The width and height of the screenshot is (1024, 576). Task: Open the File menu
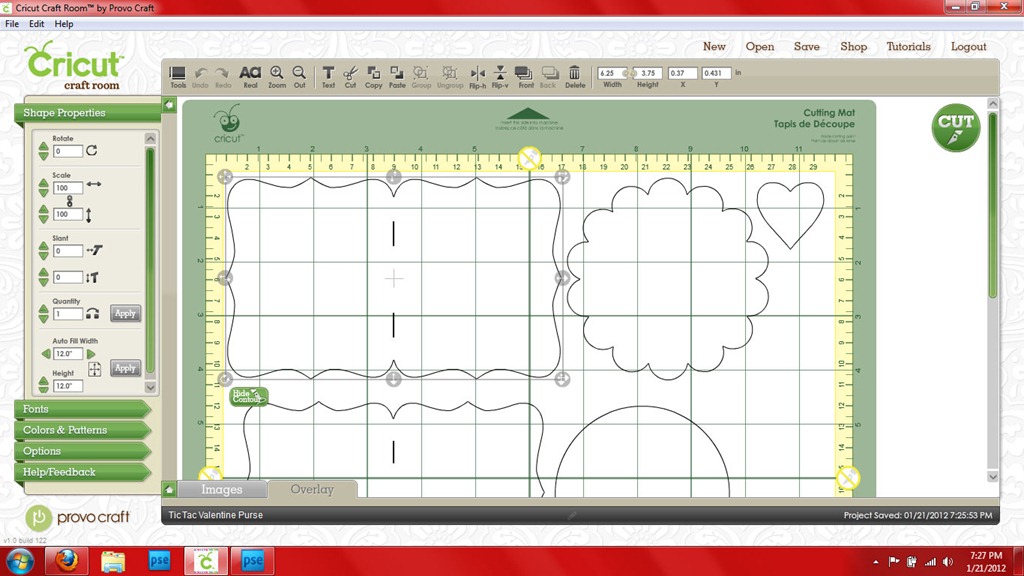(12, 24)
